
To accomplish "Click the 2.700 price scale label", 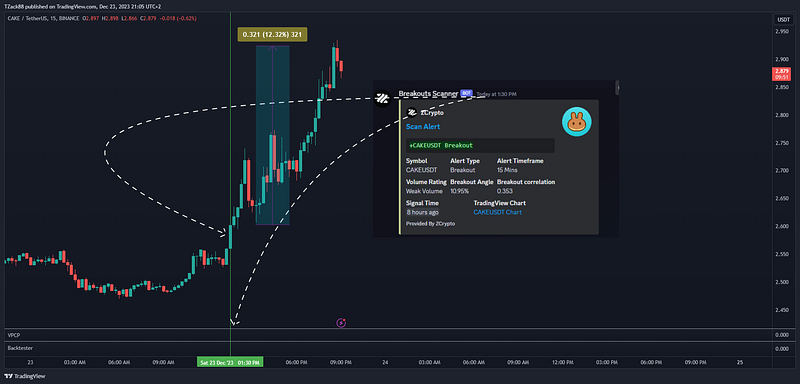I will coord(782,171).
